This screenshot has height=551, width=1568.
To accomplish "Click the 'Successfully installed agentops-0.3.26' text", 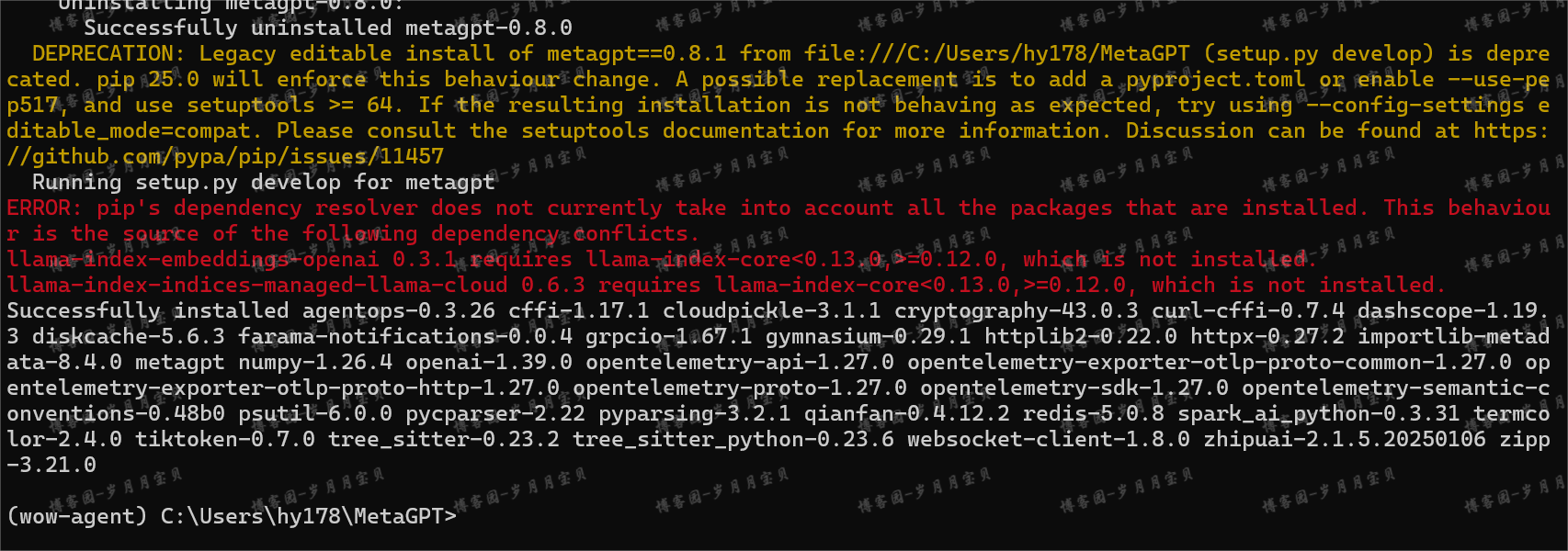I will coord(251,310).
